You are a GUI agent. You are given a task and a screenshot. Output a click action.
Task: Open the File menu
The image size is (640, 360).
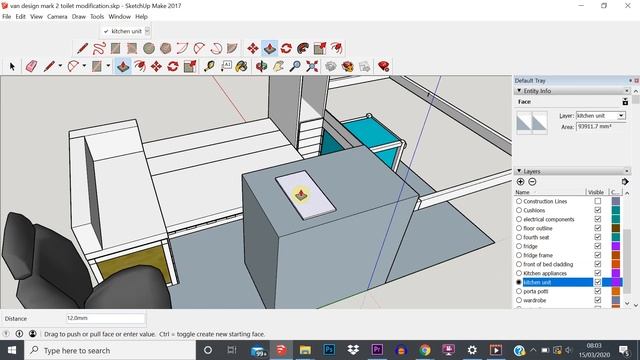click(7, 17)
